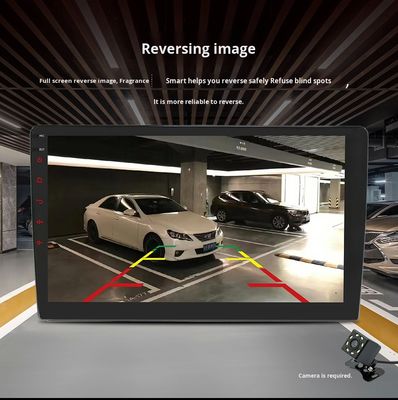The image size is (398, 400).
Task: Tap the MIC label on the bezel
Action: pyautogui.click(x=41, y=136)
